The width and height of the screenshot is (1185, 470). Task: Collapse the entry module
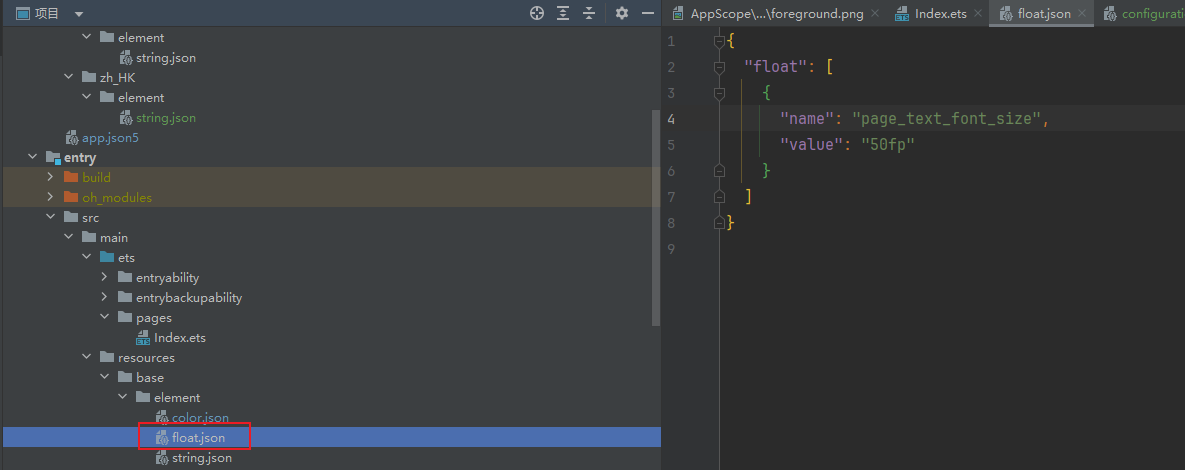coord(32,157)
